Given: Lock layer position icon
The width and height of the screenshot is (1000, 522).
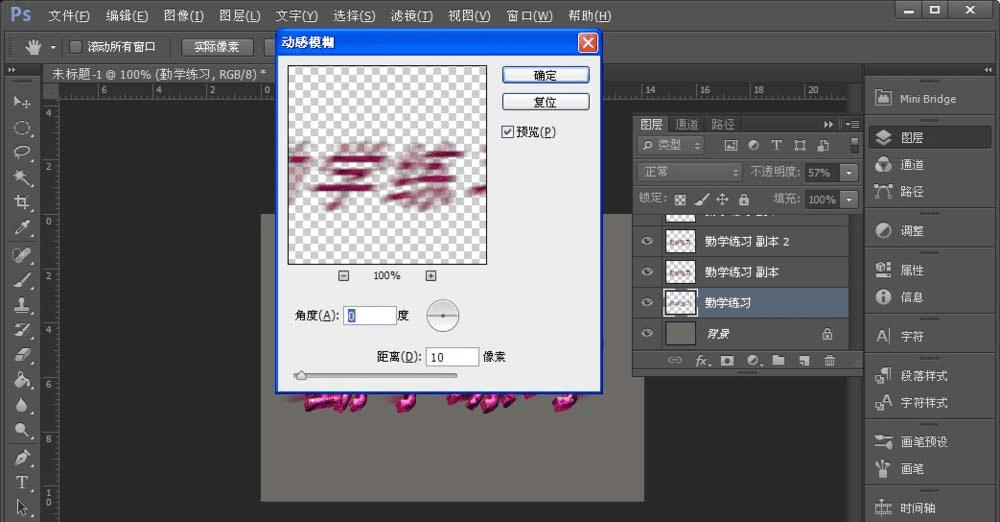Looking at the screenshot, I should [x=722, y=200].
